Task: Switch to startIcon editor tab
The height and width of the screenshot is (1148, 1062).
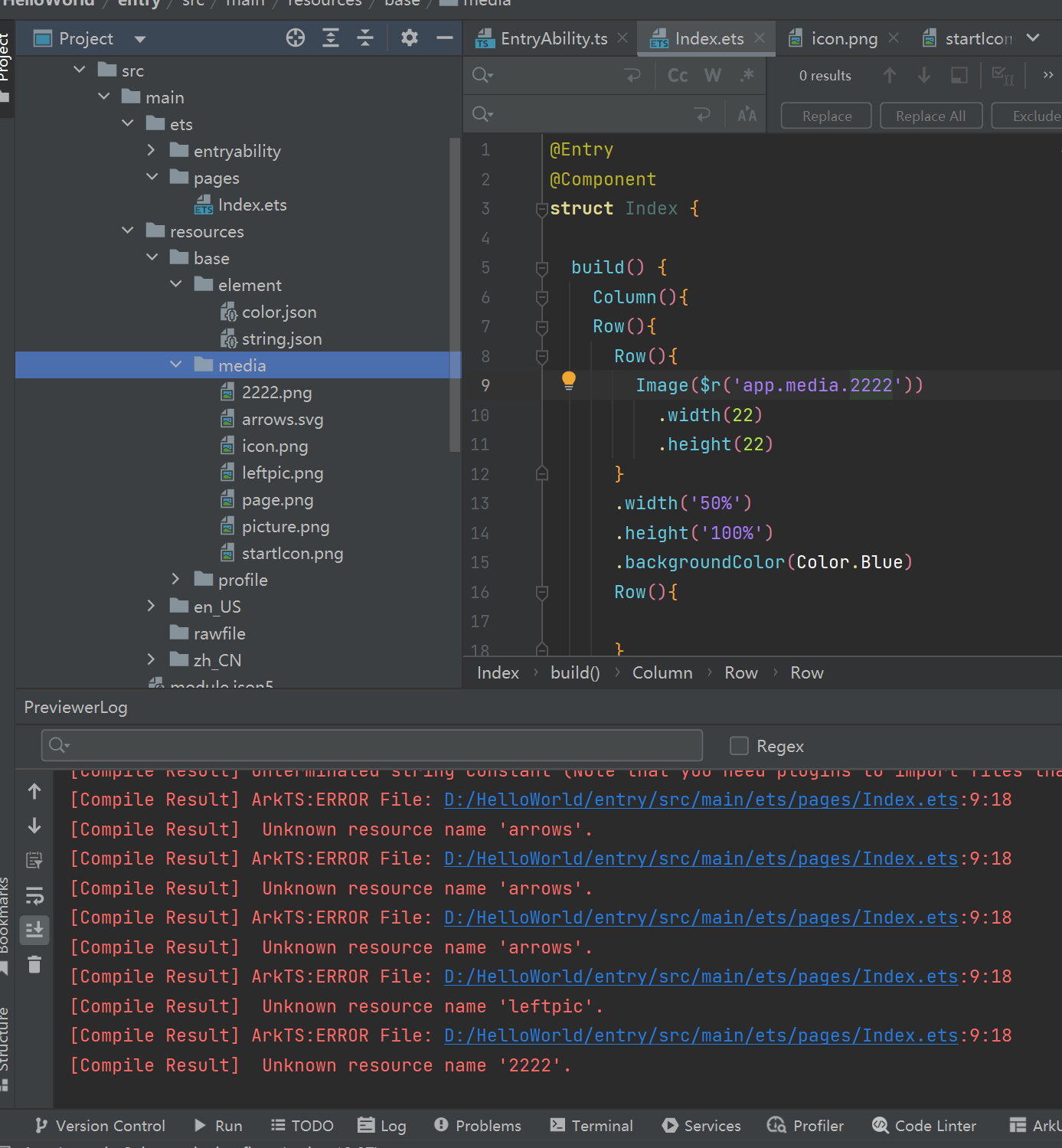Action: (x=968, y=38)
